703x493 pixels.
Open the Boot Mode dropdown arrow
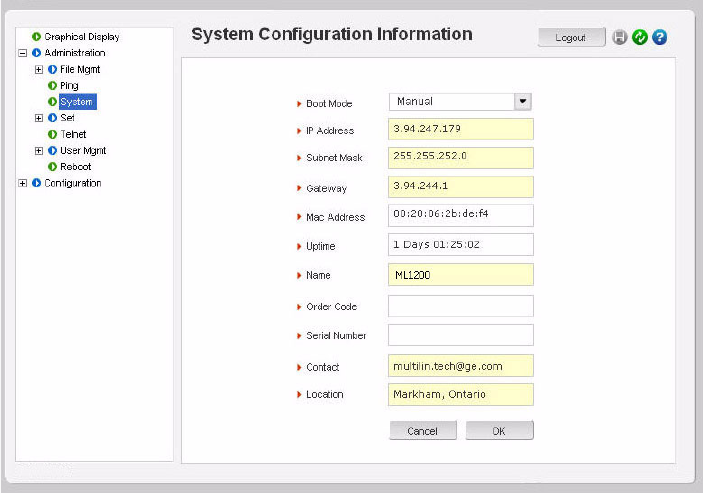(x=523, y=102)
